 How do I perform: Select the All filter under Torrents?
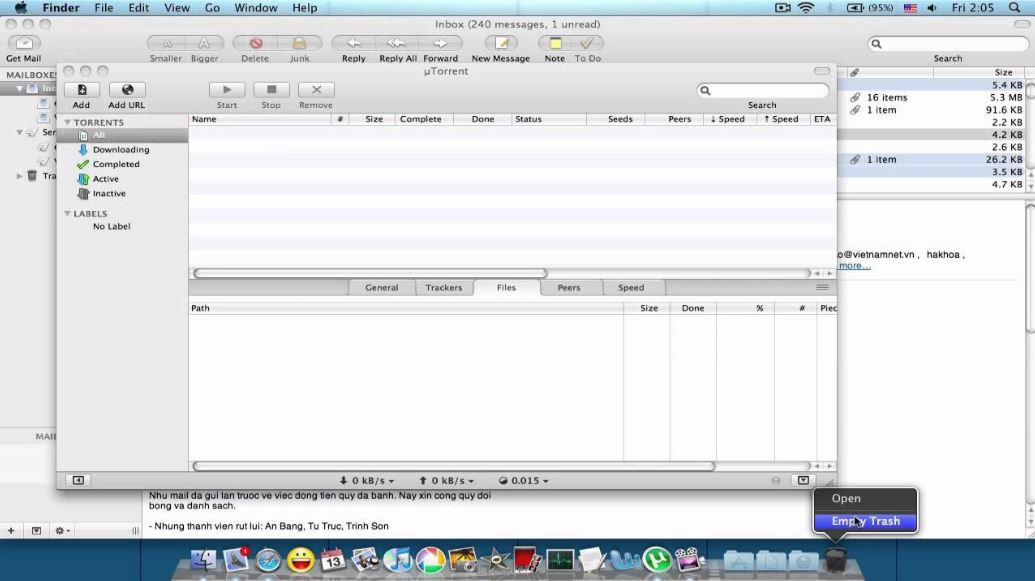[x=97, y=134]
